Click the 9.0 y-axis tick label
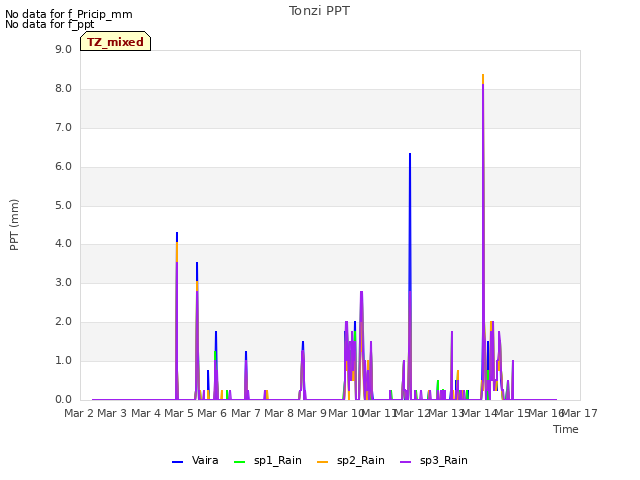The width and height of the screenshot is (640, 480). [x=63, y=49]
